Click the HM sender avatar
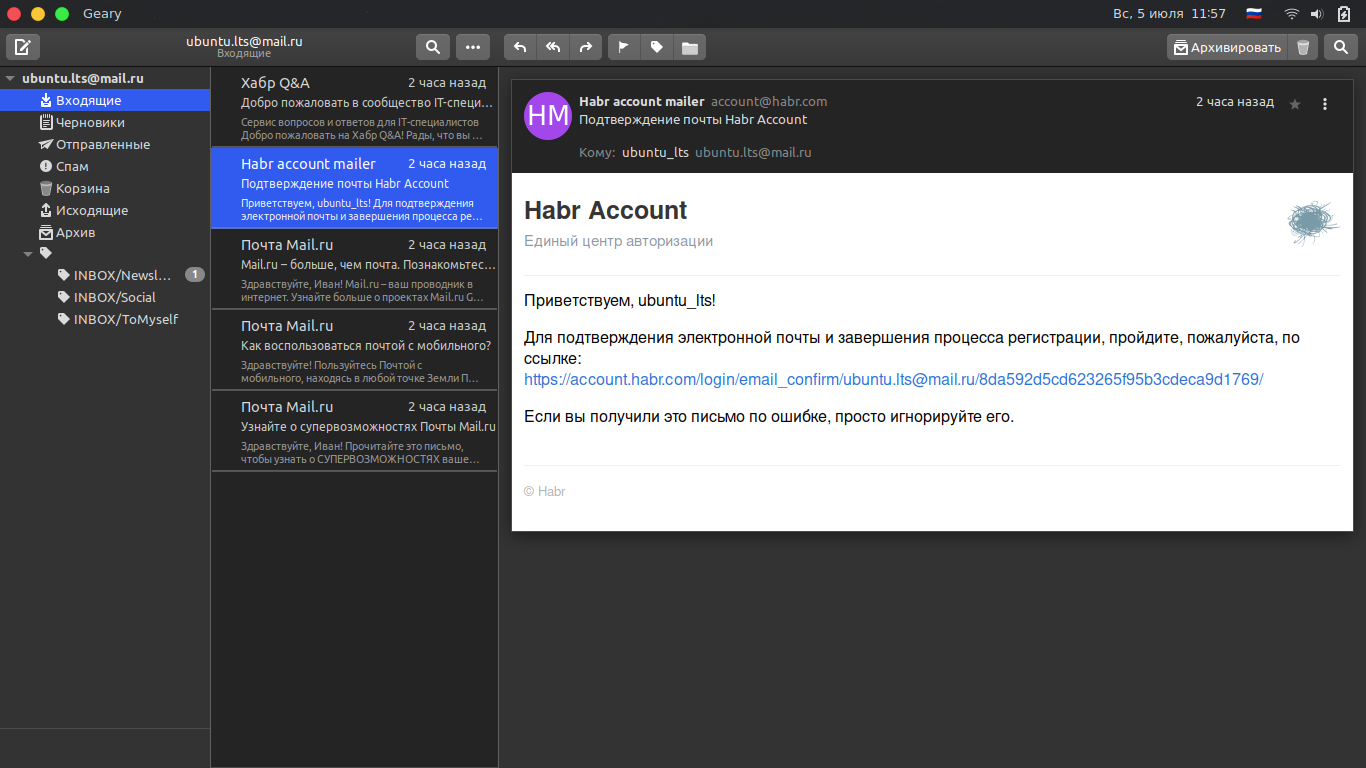The height and width of the screenshot is (768, 1366). tap(548, 115)
